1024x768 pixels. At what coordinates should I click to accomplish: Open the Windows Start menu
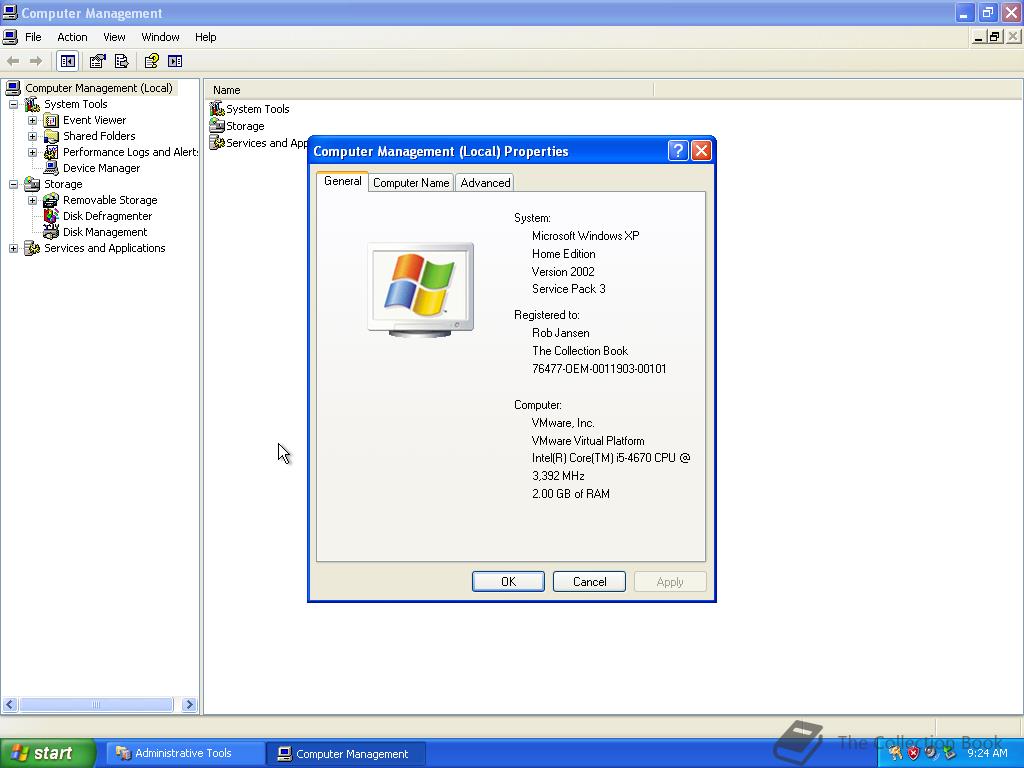coord(48,753)
